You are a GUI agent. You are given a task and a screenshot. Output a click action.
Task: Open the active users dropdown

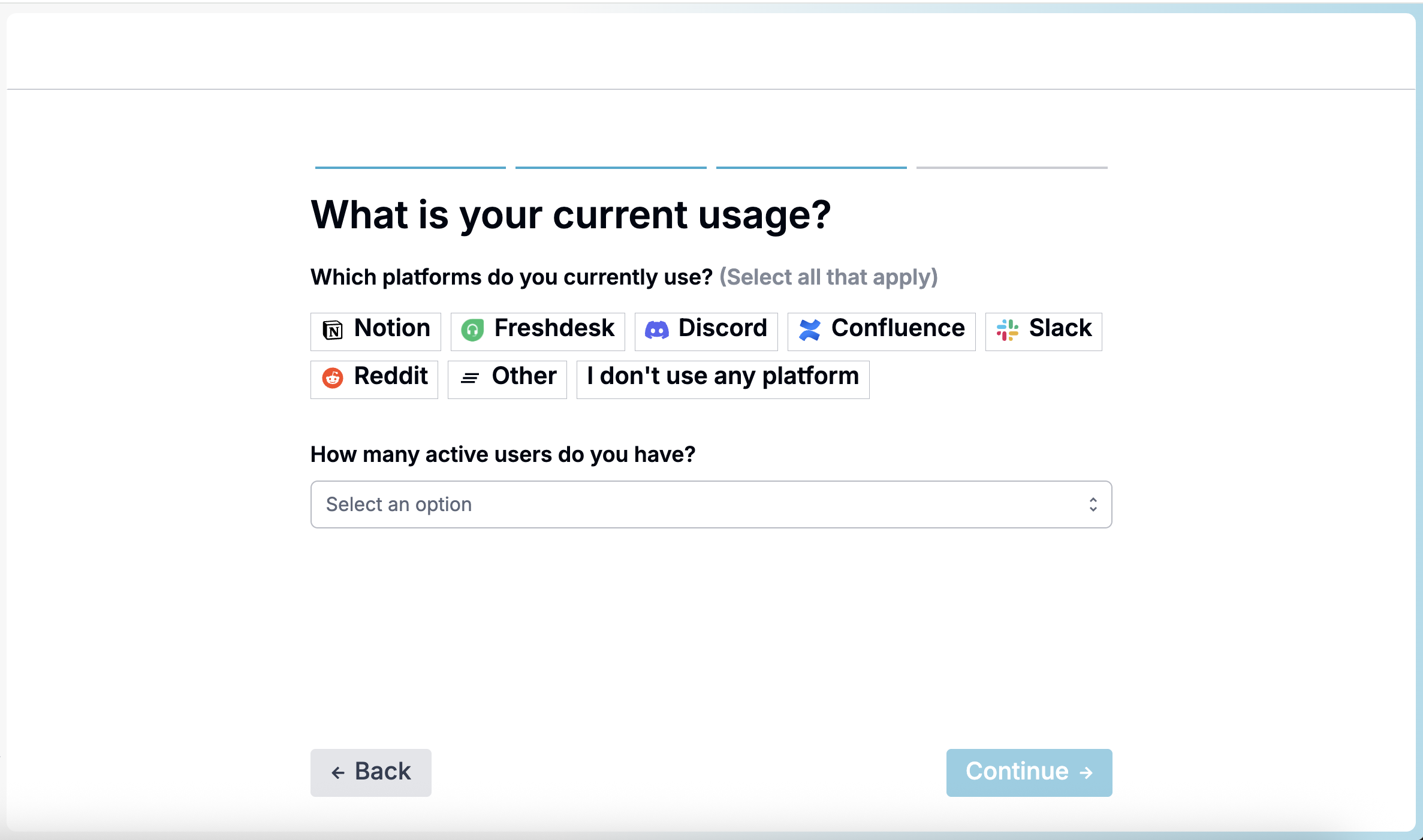(x=711, y=504)
